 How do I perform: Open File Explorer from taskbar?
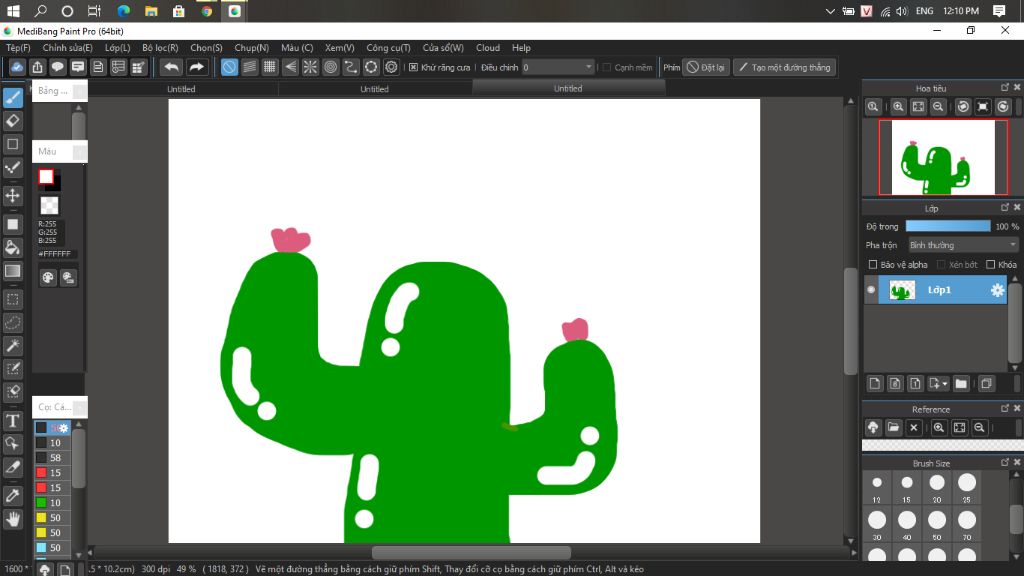pos(151,11)
